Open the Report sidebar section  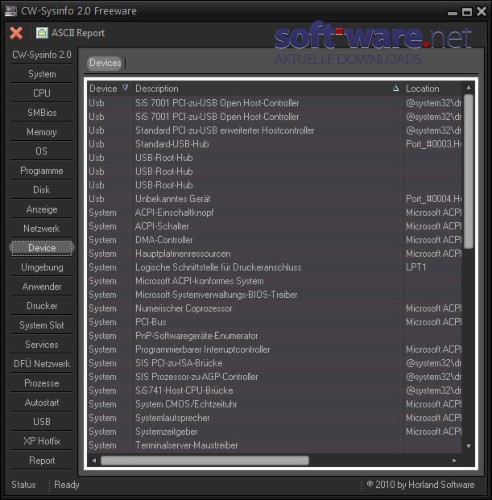coord(42,460)
